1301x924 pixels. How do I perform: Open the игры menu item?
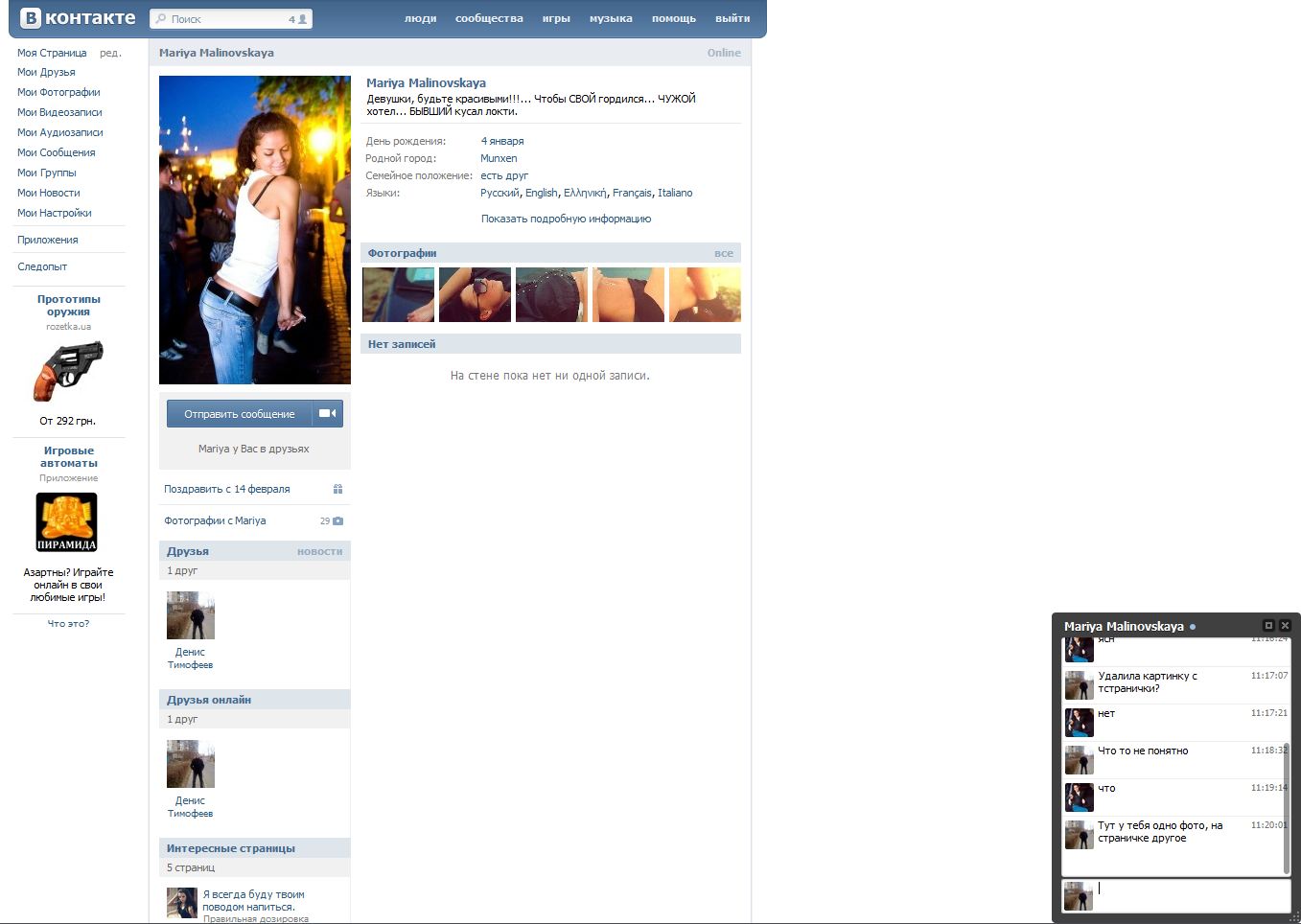click(x=556, y=18)
